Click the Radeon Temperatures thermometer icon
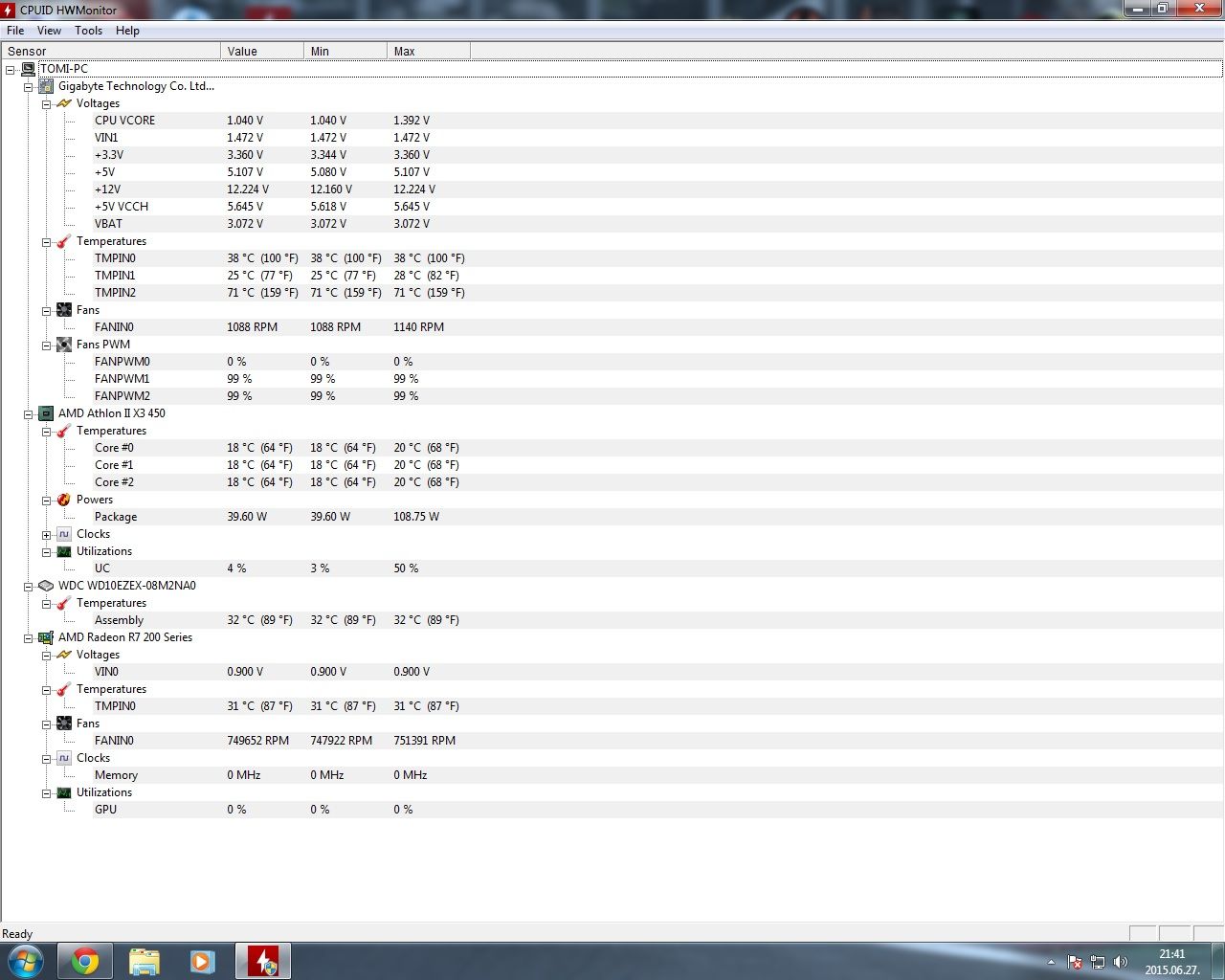Viewport: 1225px width, 980px height. [63, 689]
